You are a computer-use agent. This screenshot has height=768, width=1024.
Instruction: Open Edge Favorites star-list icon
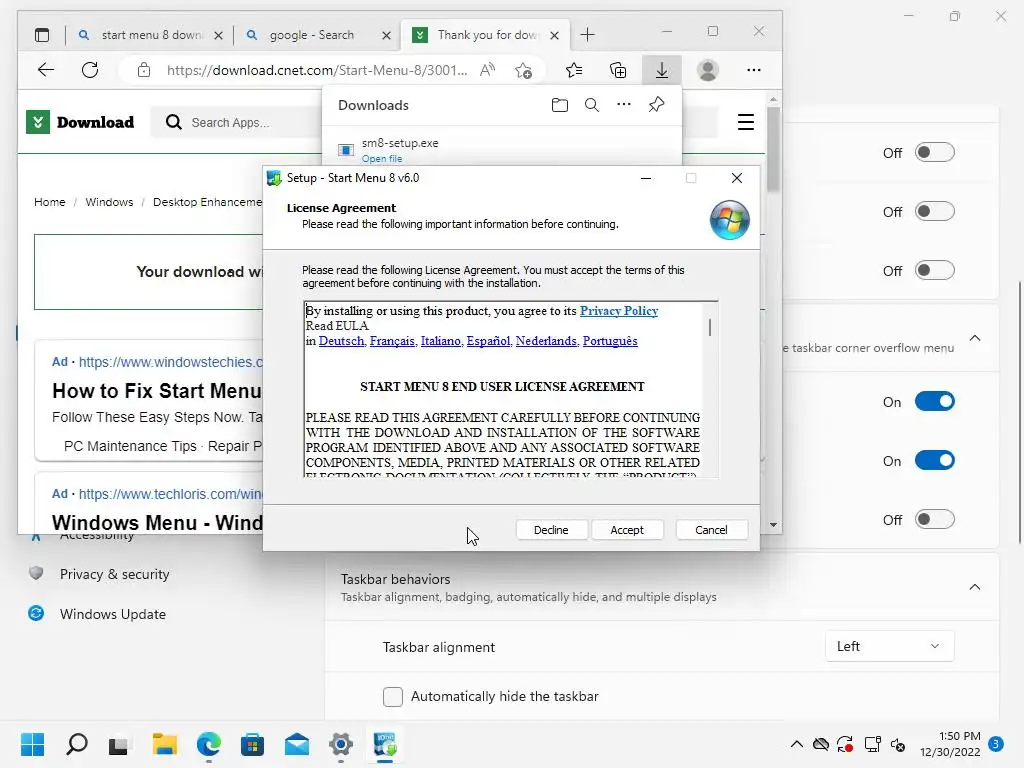[574, 70]
